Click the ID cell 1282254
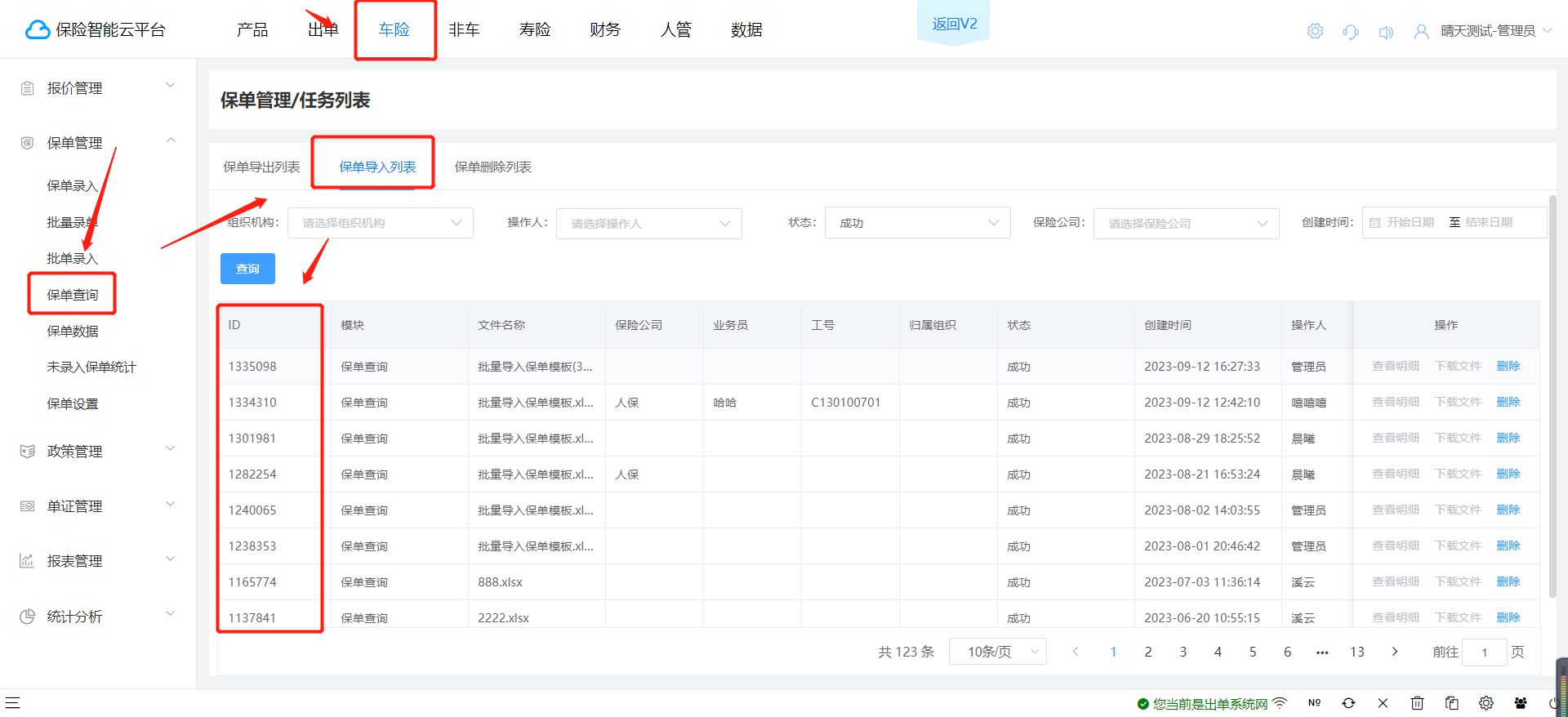This screenshot has width=1568, height=717. [252, 474]
